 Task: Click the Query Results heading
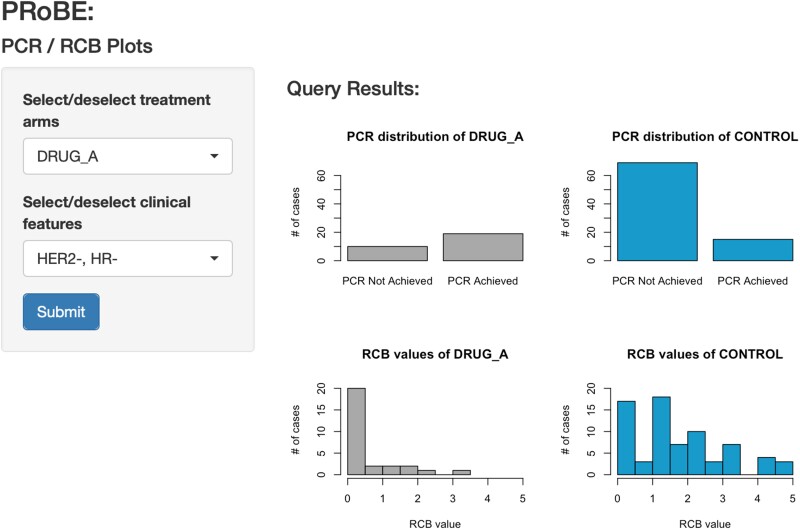click(353, 89)
